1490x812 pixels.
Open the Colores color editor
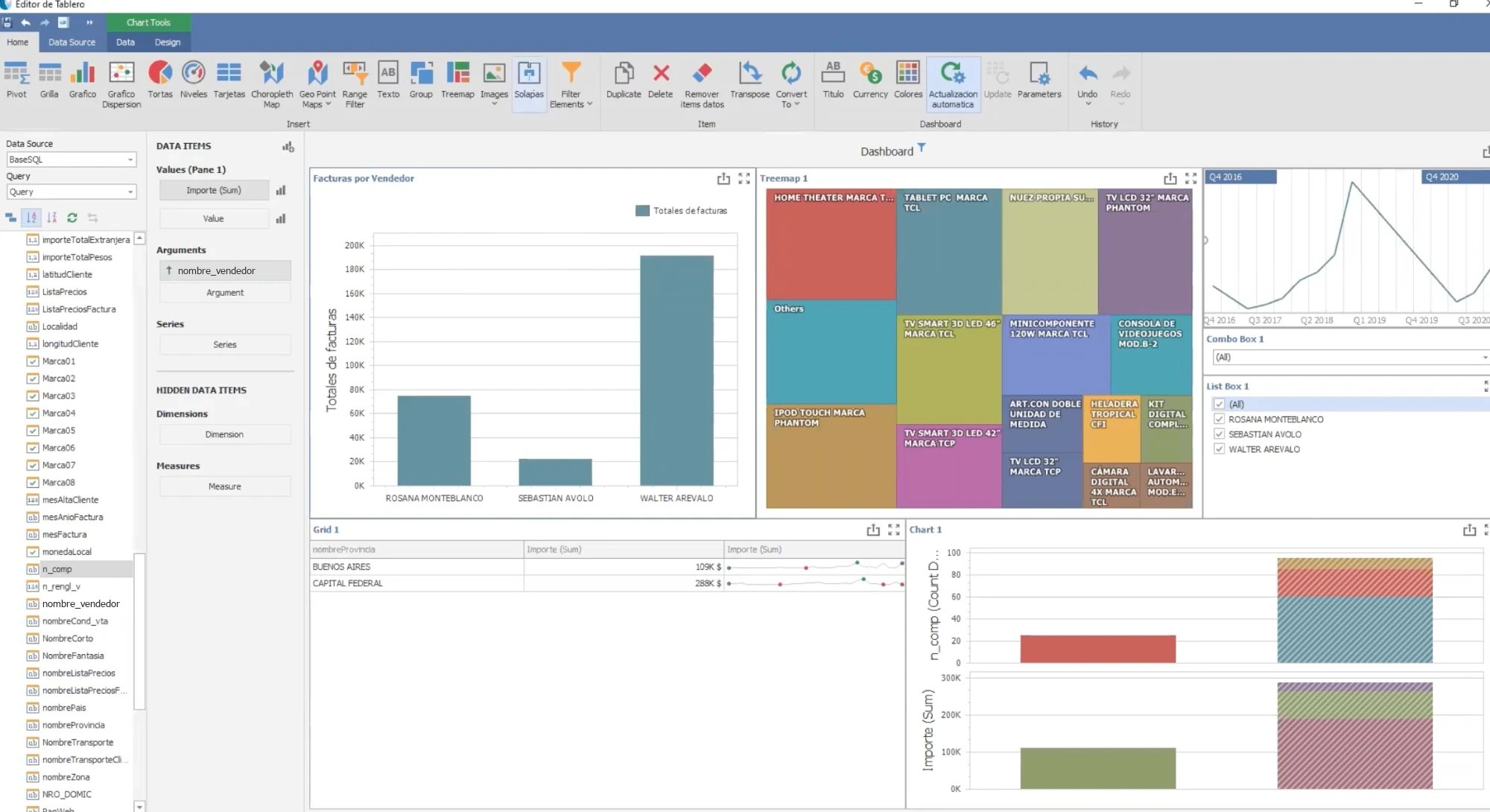[x=908, y=80]
